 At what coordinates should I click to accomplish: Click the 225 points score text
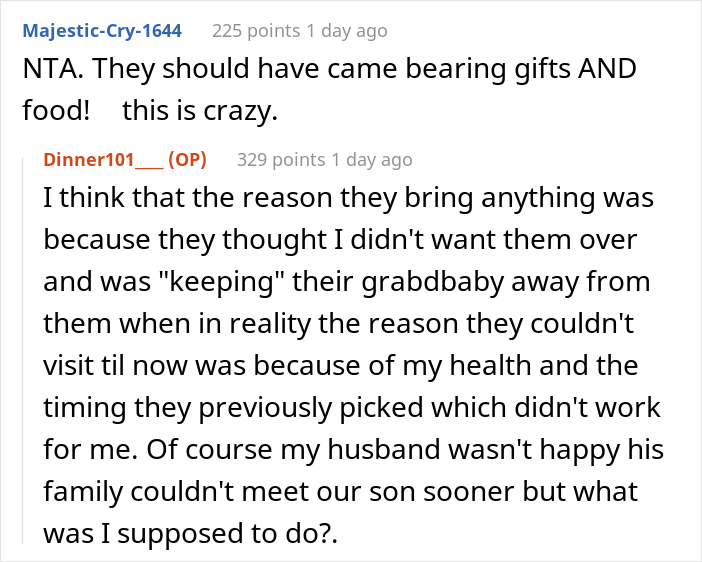256,31
